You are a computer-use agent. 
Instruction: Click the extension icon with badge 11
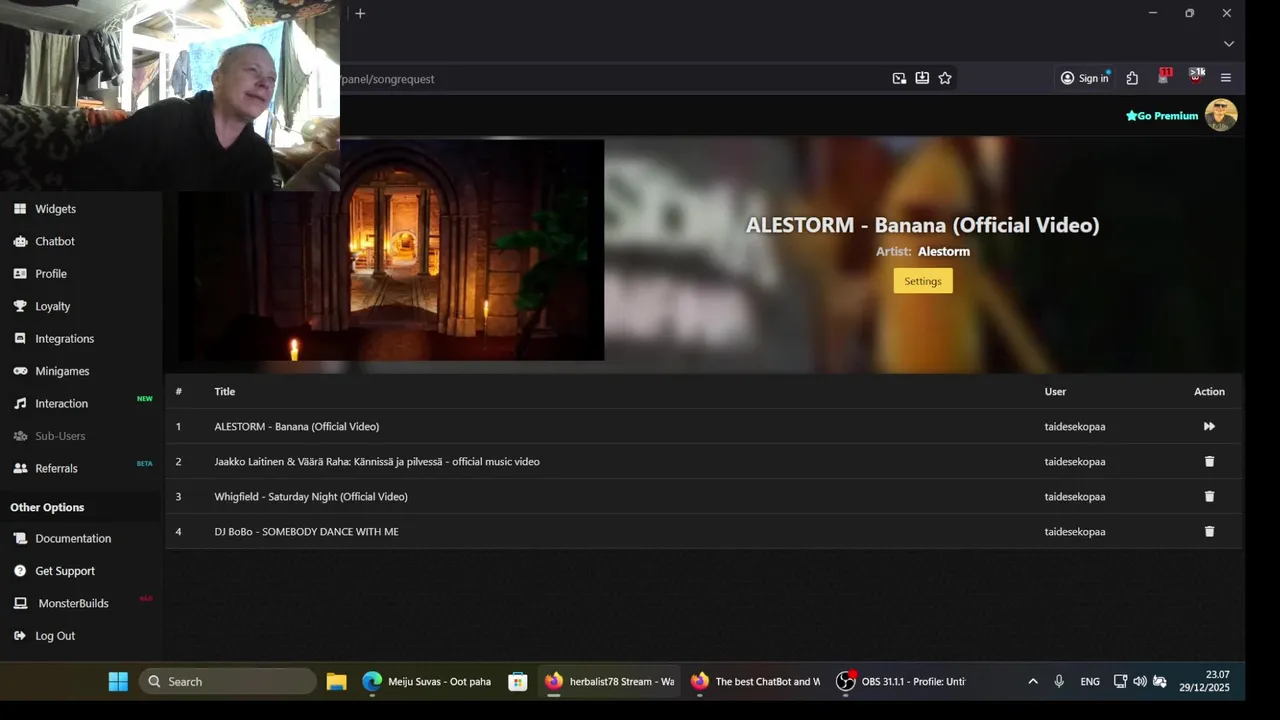point(1164,77)
